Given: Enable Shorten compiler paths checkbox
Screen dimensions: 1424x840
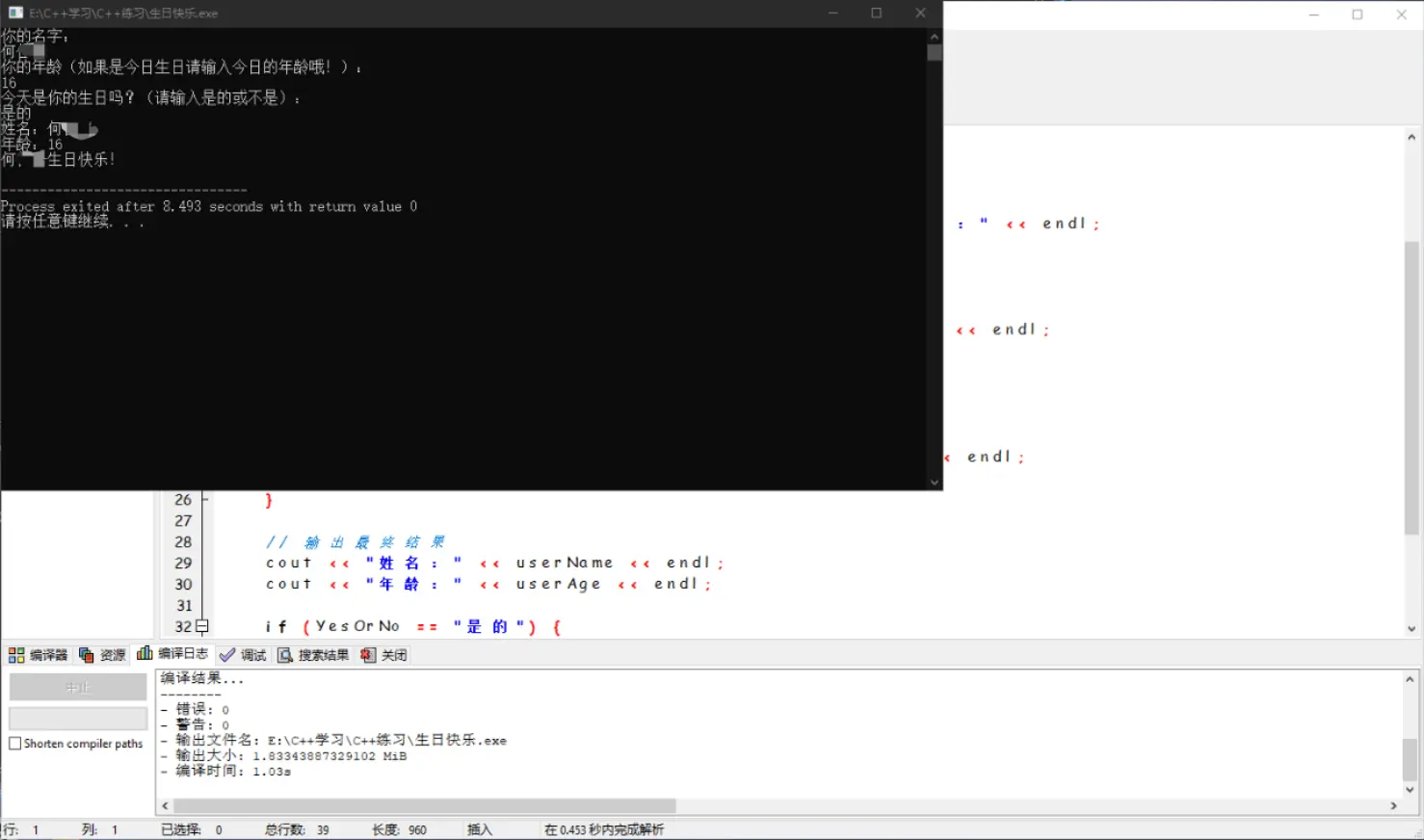Looking at the screenshot, I should coord(15,744).
